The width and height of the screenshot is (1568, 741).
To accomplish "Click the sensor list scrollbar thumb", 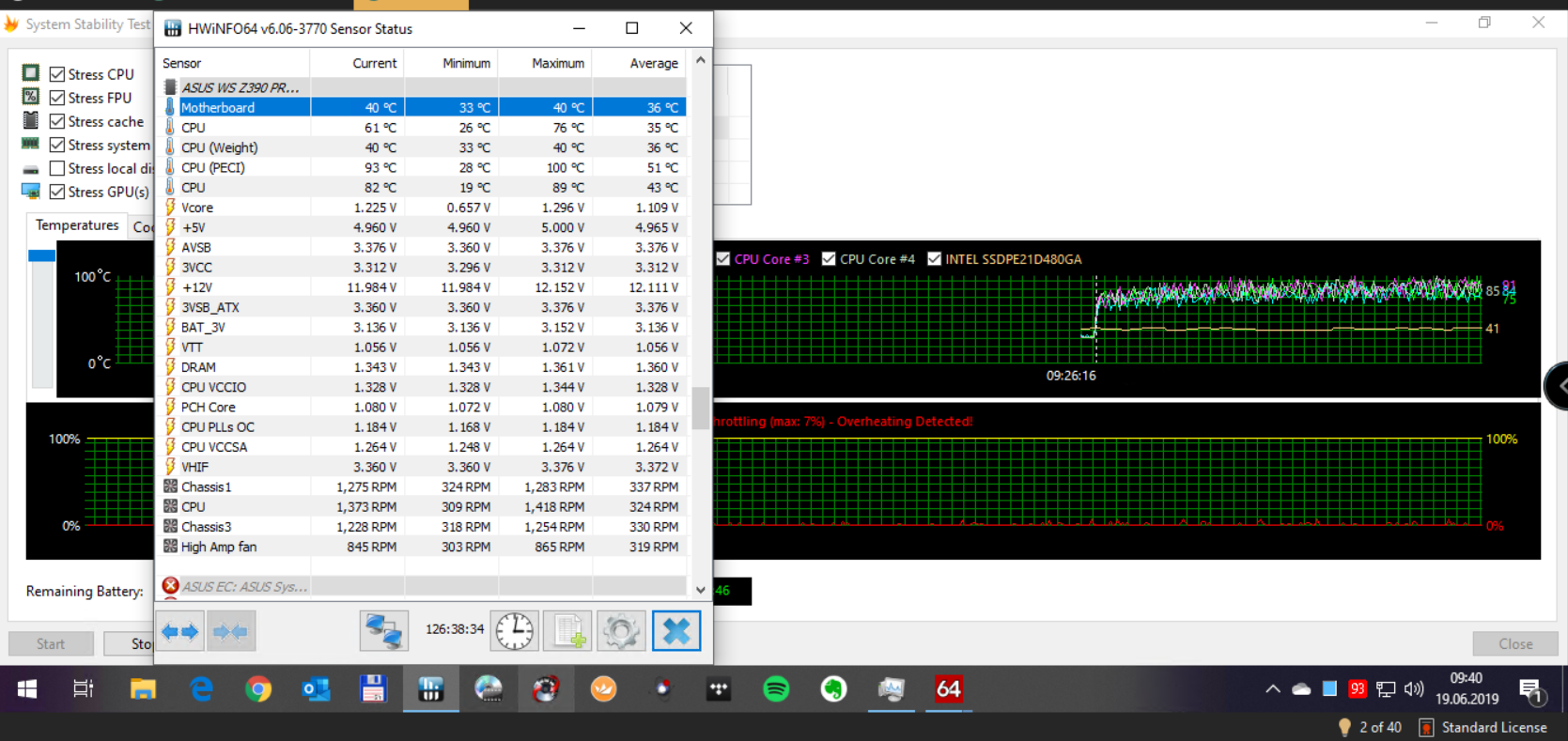I will 700,408.
